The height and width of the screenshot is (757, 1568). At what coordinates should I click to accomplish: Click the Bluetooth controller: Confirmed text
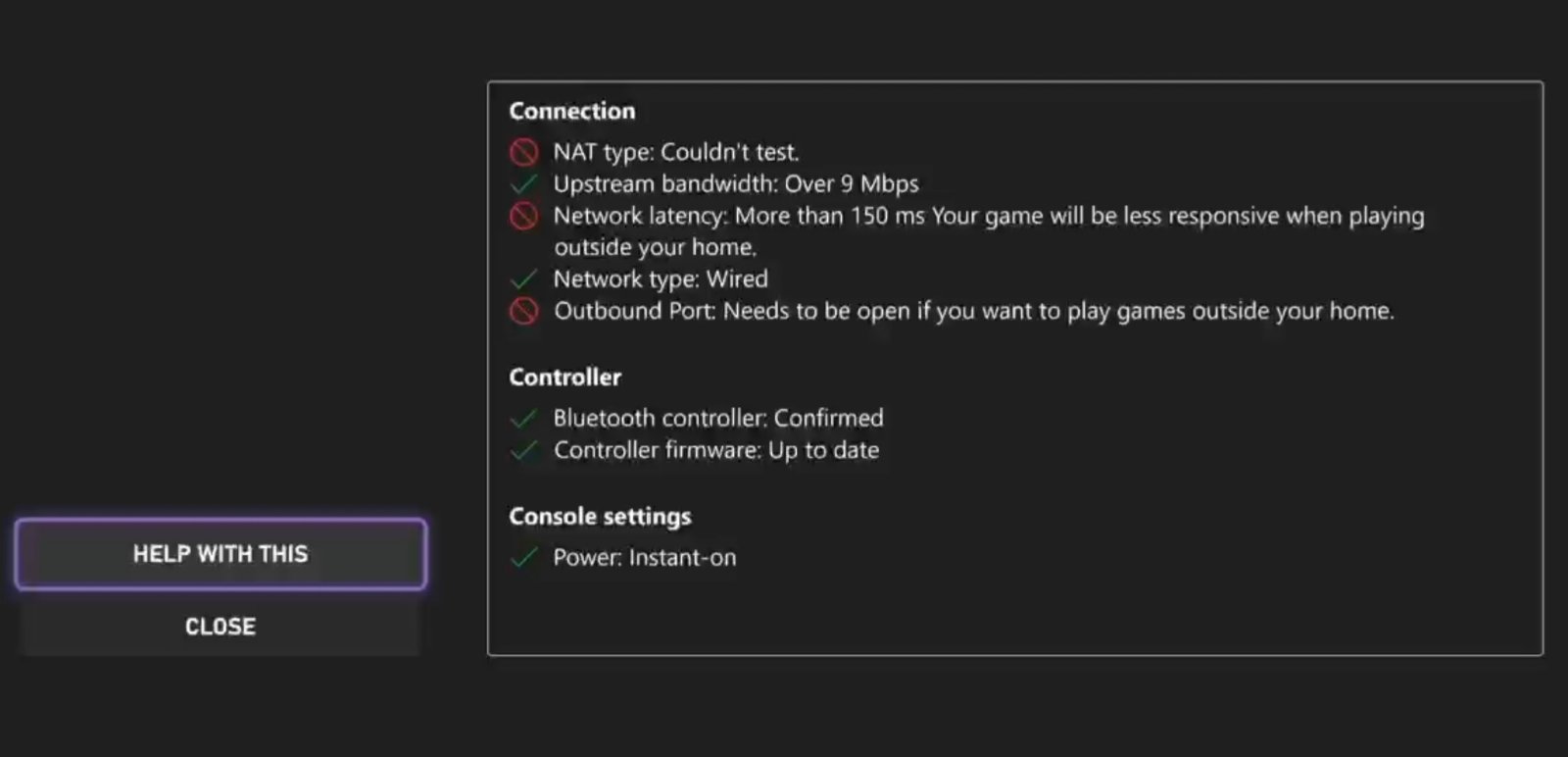(x=718, y=419)
